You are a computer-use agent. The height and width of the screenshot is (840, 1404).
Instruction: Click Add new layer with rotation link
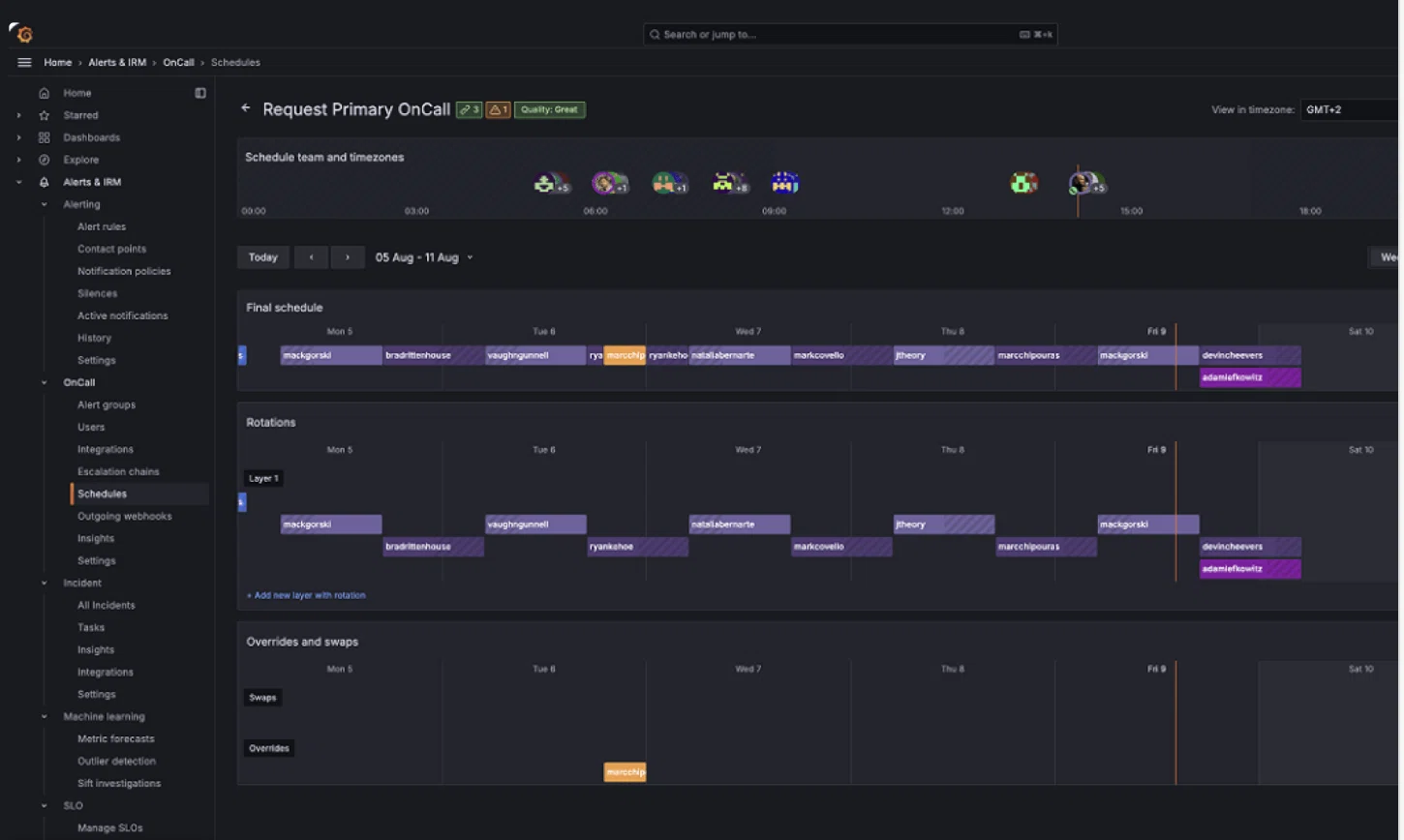tap(306, 595)
